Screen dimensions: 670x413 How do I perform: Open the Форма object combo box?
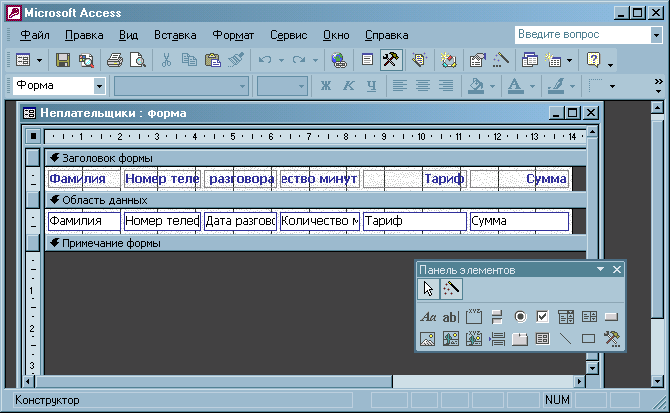[99, 86]
